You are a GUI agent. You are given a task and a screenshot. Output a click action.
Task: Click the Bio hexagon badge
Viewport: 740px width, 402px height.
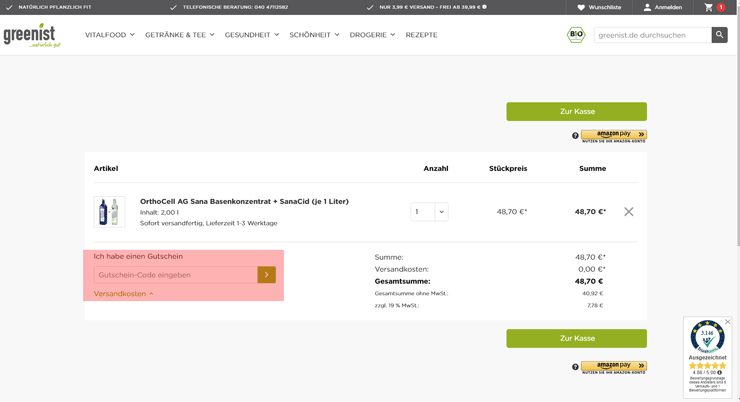point(576,34)
